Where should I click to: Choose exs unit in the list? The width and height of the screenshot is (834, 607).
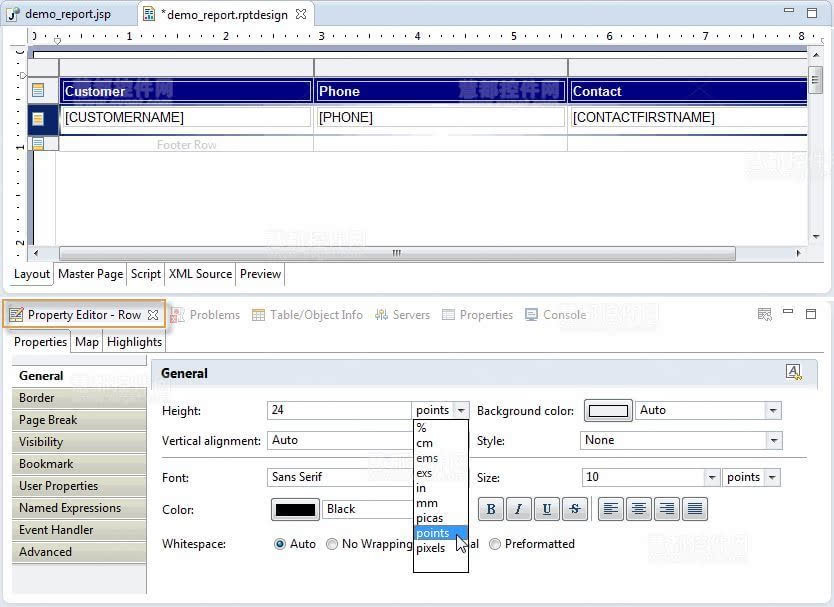pos(440,473)
